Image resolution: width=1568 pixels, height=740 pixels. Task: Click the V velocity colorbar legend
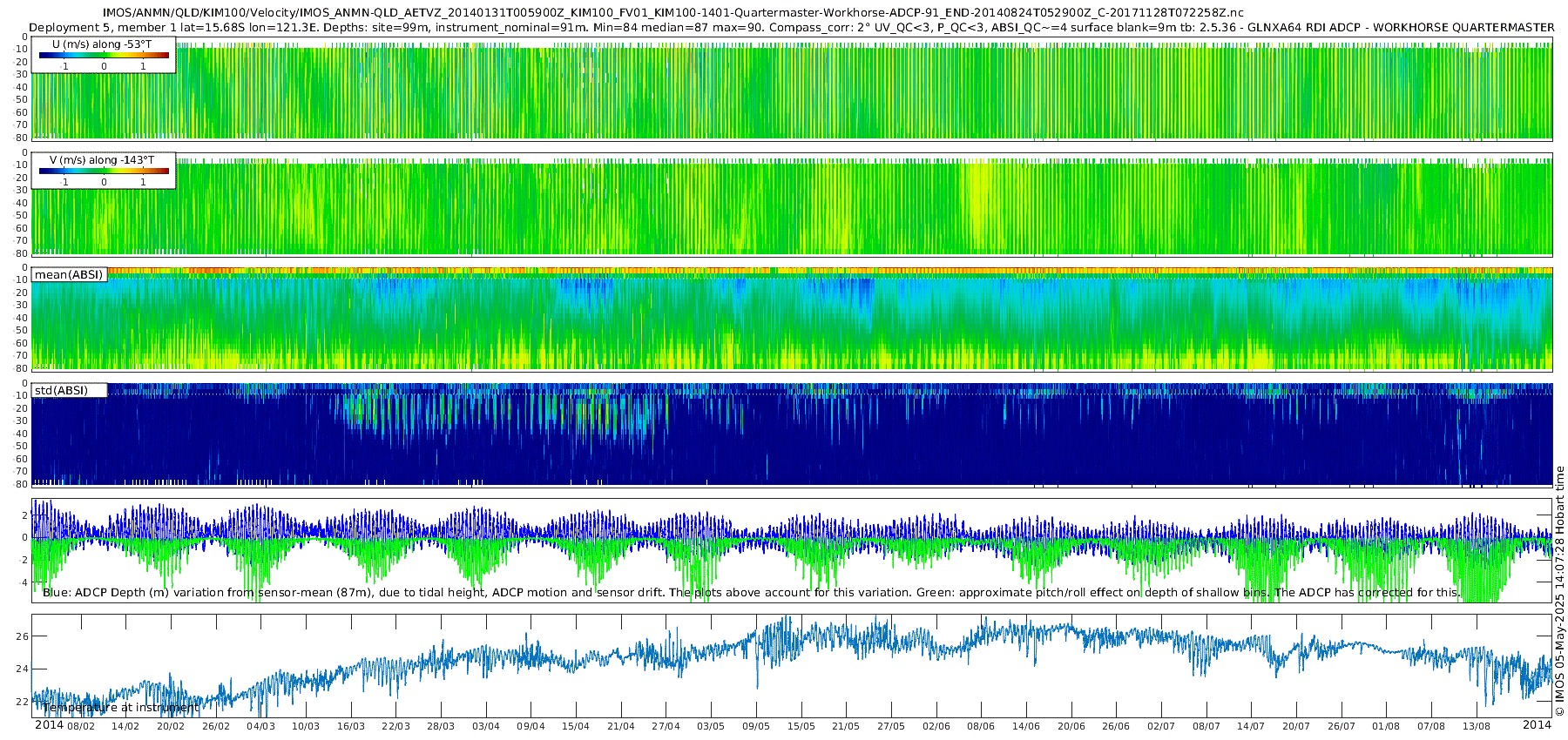pos(104,172)
